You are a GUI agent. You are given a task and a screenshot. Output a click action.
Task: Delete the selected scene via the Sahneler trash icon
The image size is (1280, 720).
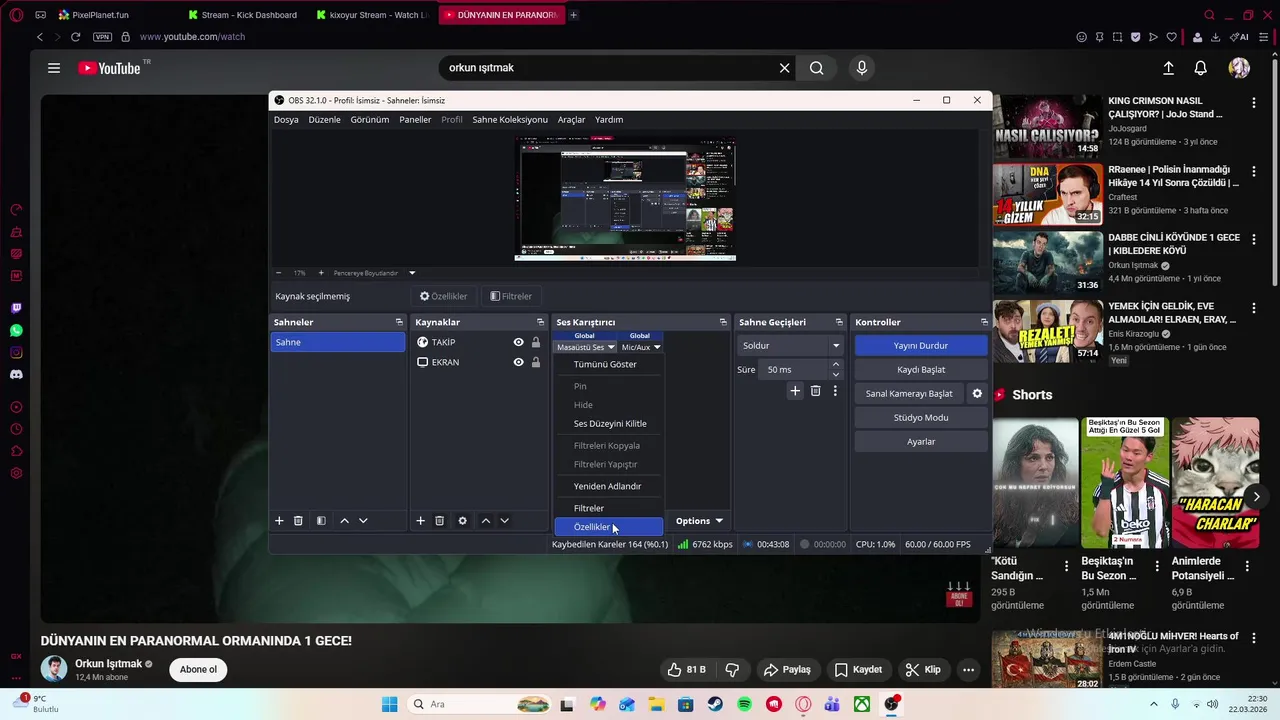298,521
